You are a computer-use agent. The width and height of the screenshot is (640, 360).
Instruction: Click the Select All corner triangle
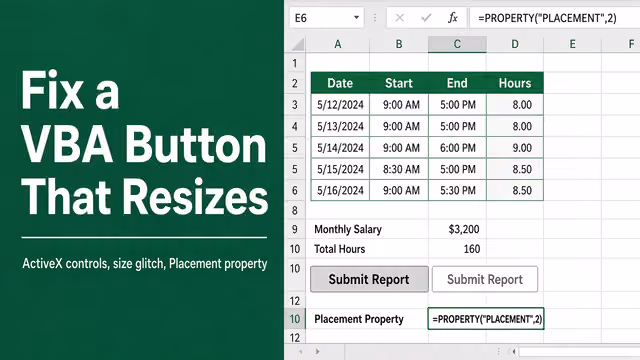[298, 44]
